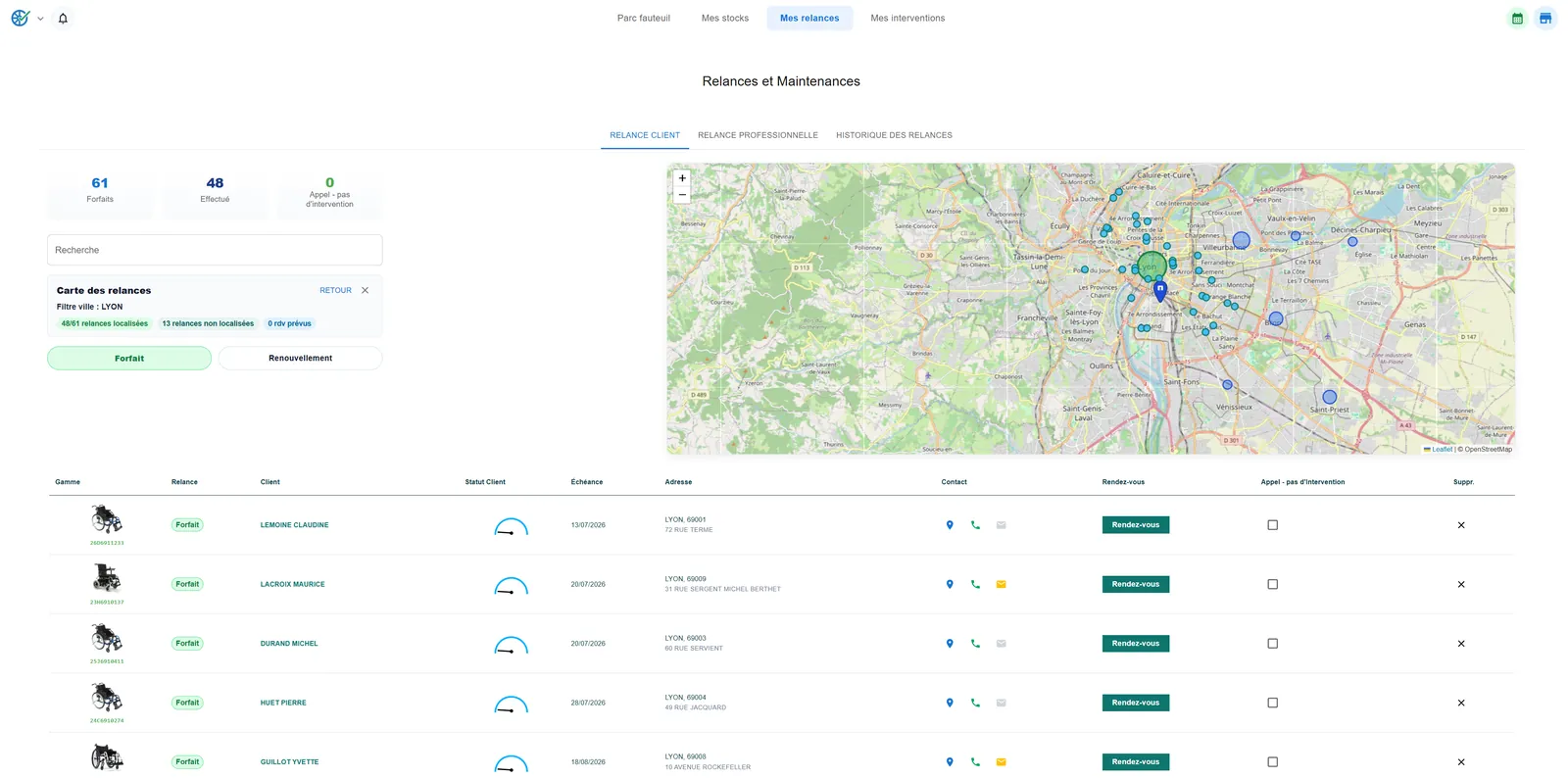Viewport: 1568px width, 778px height.
Task: Open the calendar icon in header
Action: 1517,19
